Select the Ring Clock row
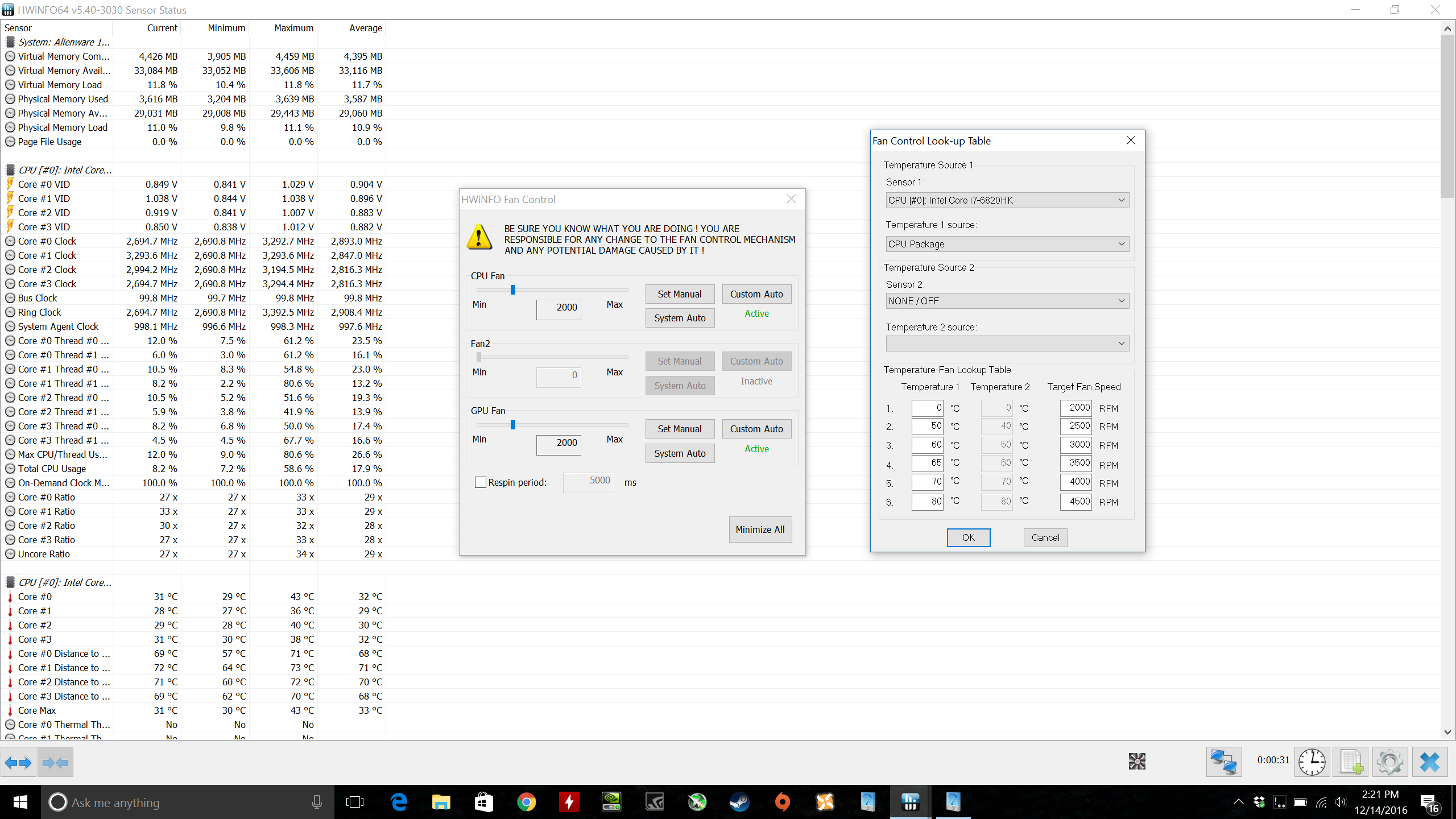Screen dimensions: 1456x819 coord(193,312)
